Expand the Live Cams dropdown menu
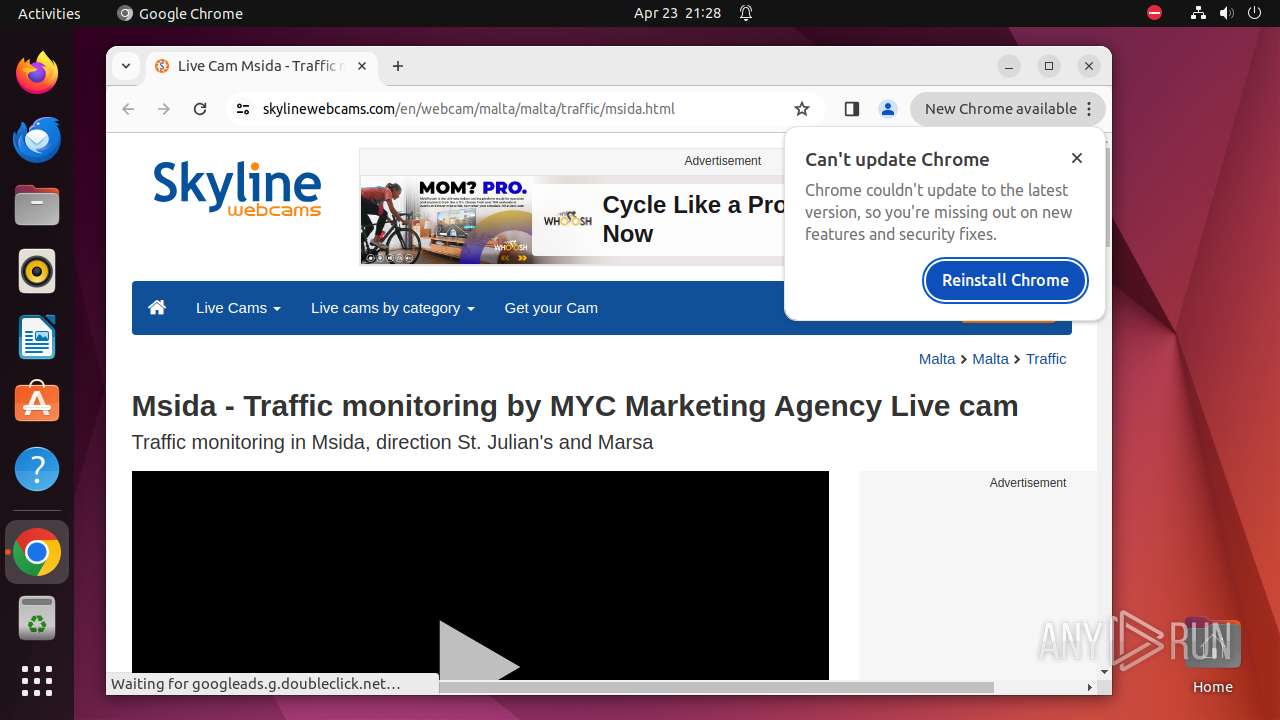This screenshot has width=1280, height=720. point(238,308)
